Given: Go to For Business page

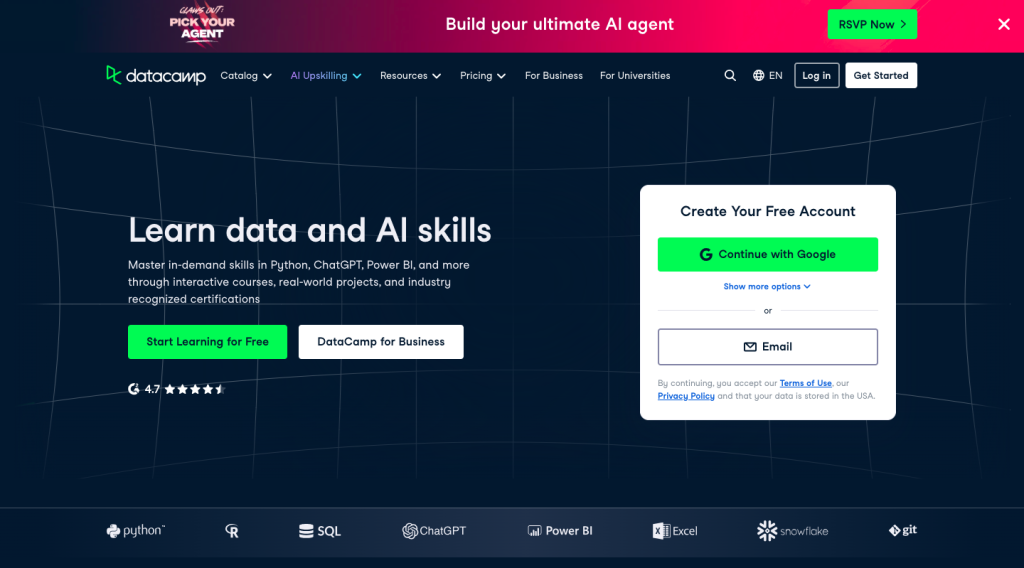Looking at the screenshot, I should (x=554, y=76).
